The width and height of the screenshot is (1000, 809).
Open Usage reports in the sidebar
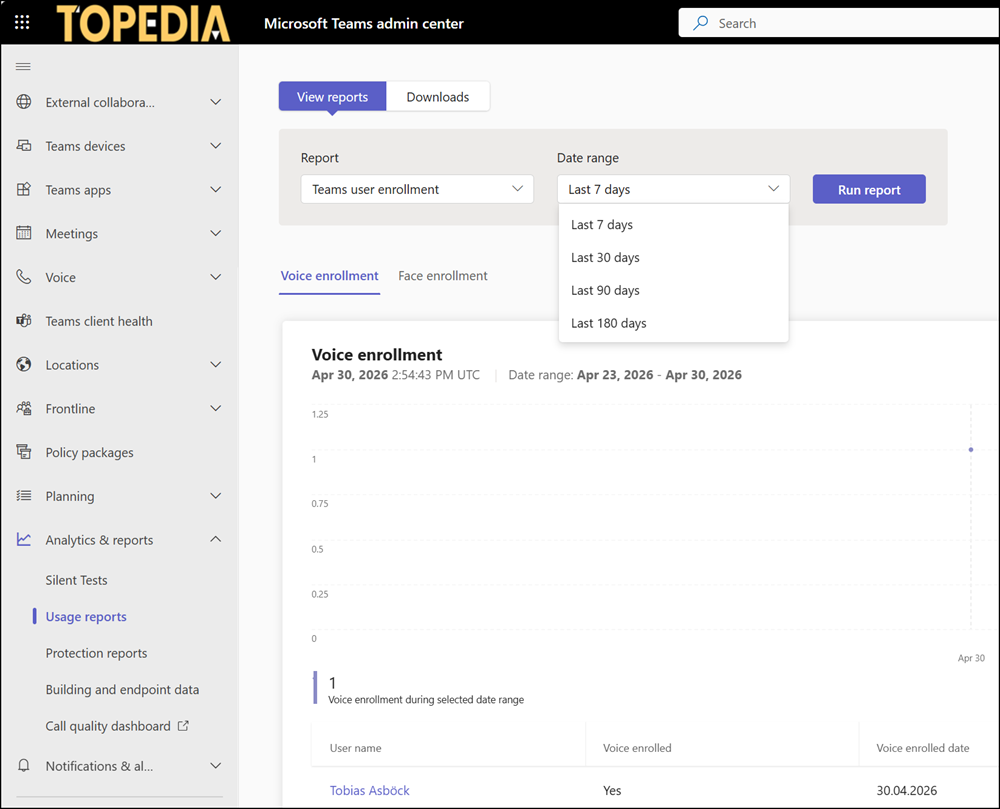[x=86, y=616]
